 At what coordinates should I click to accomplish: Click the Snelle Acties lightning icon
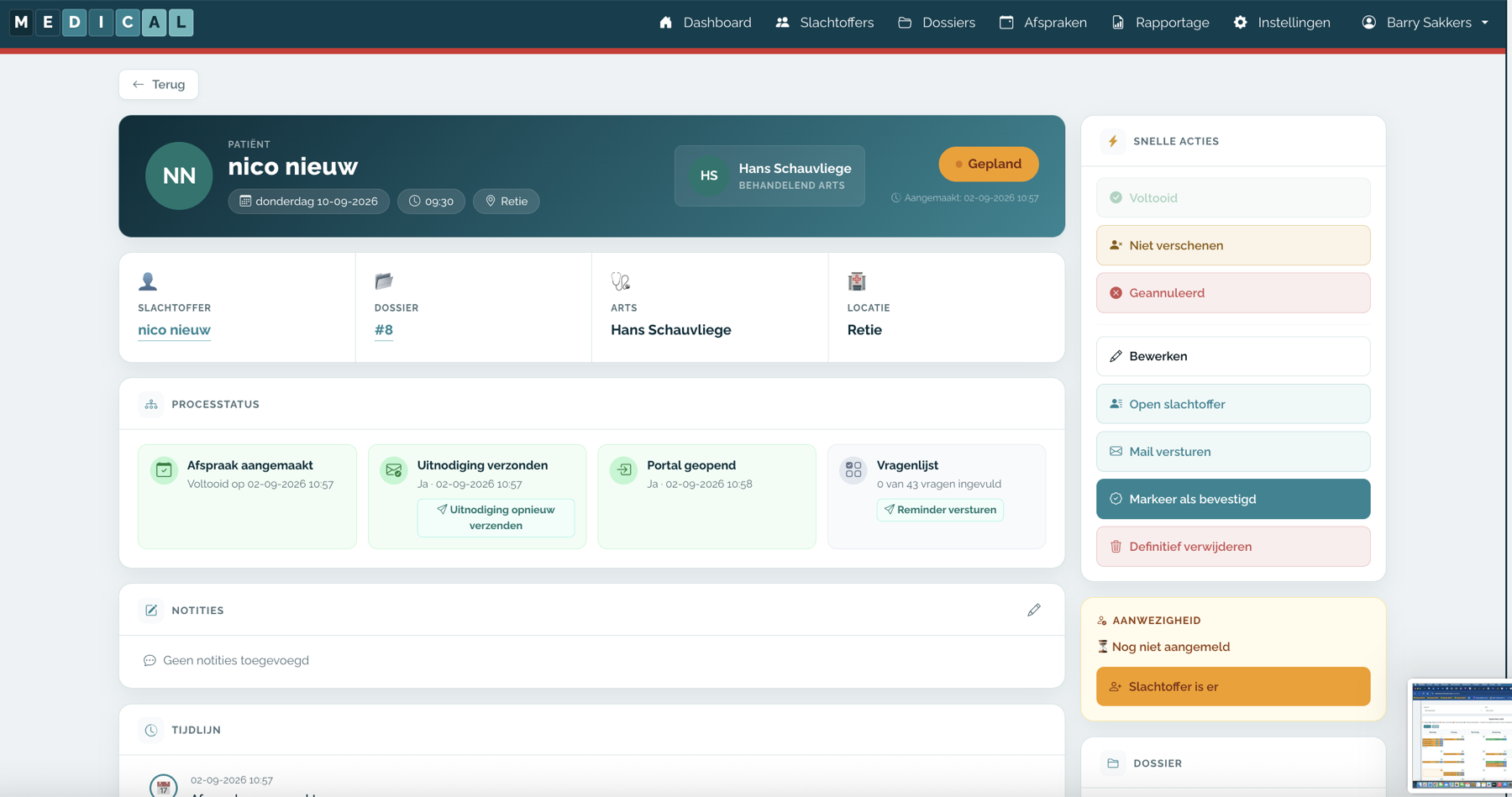click(x=1113, y=141)
